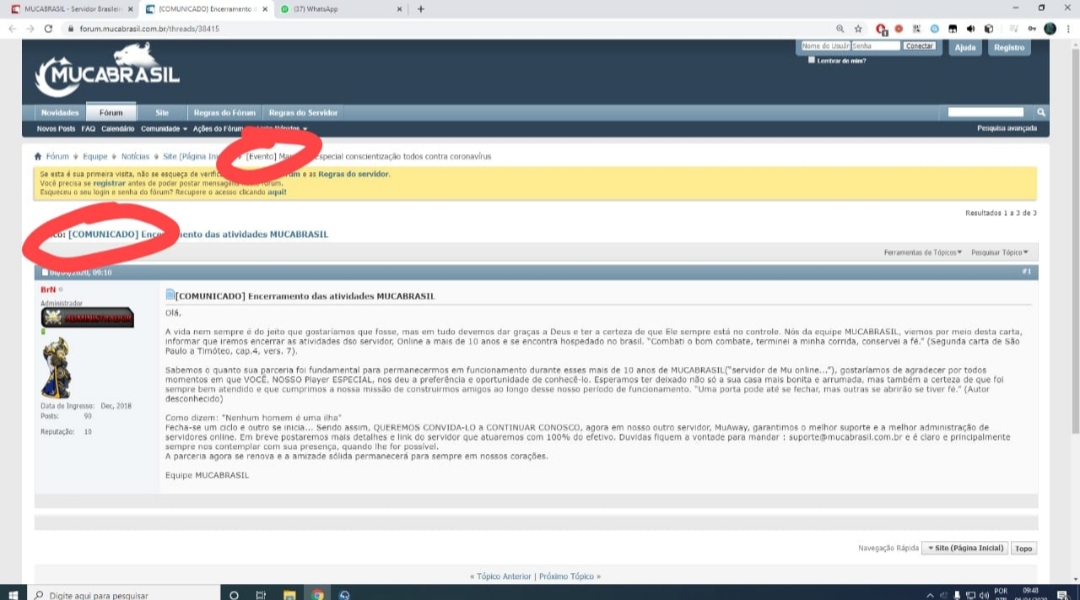Screen dimensions: 1080x600
Task: Click the forum search magnifier icon
Action: [x=1041, y=113]
